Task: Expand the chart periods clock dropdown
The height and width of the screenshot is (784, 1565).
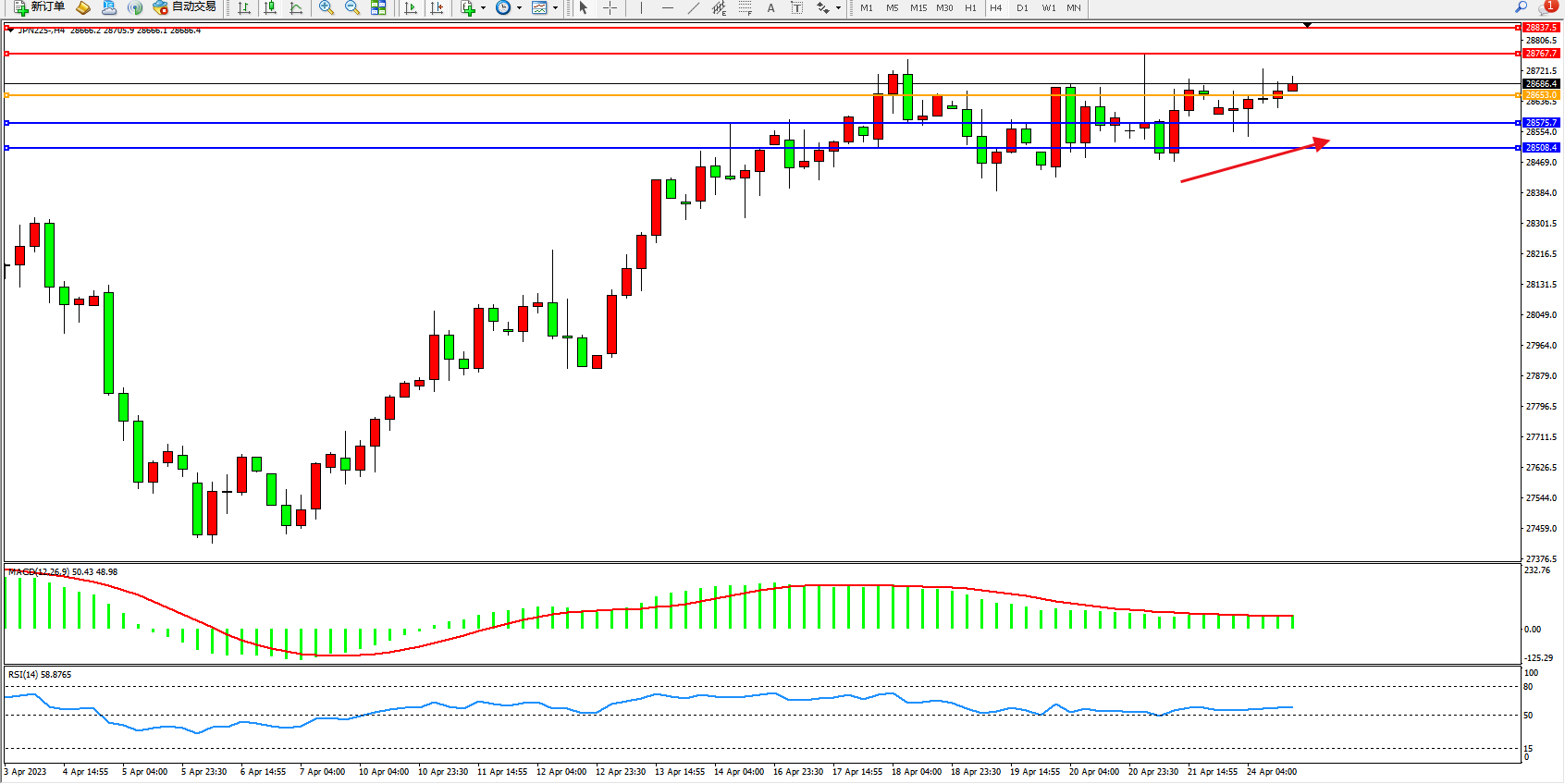Action: [x=519, y=7]
